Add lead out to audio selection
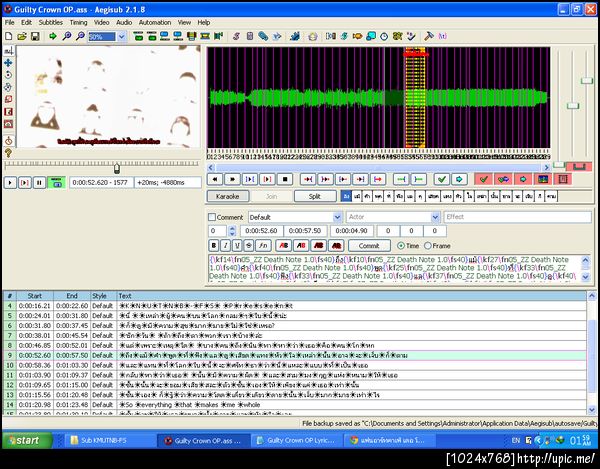The width and height of the screenshot is (600, 469). tap(419, 179)
